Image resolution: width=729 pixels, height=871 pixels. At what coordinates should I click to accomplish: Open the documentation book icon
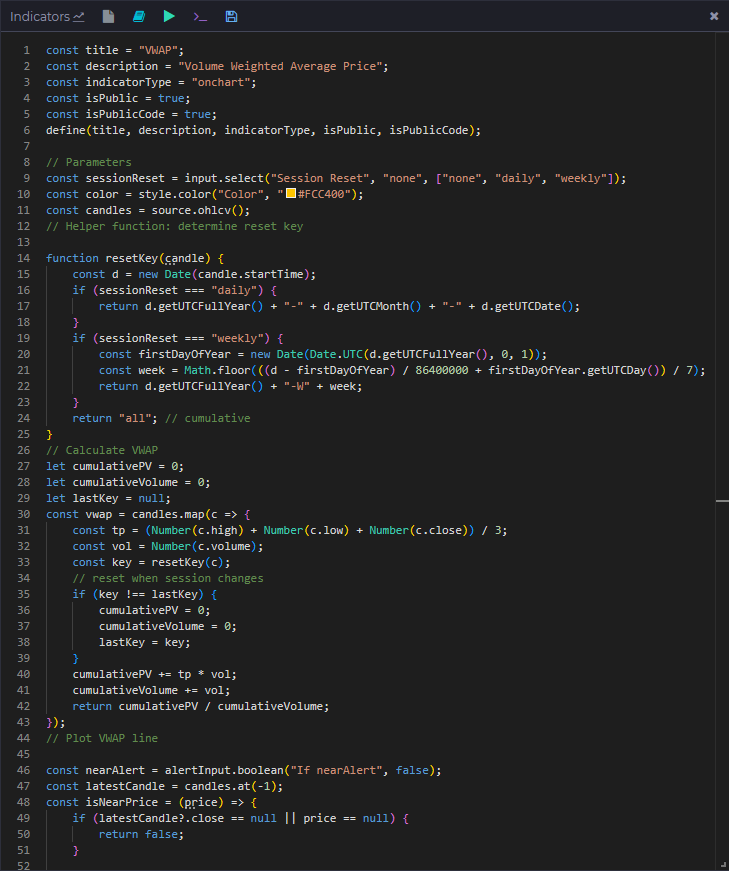(x=139, y=17)
